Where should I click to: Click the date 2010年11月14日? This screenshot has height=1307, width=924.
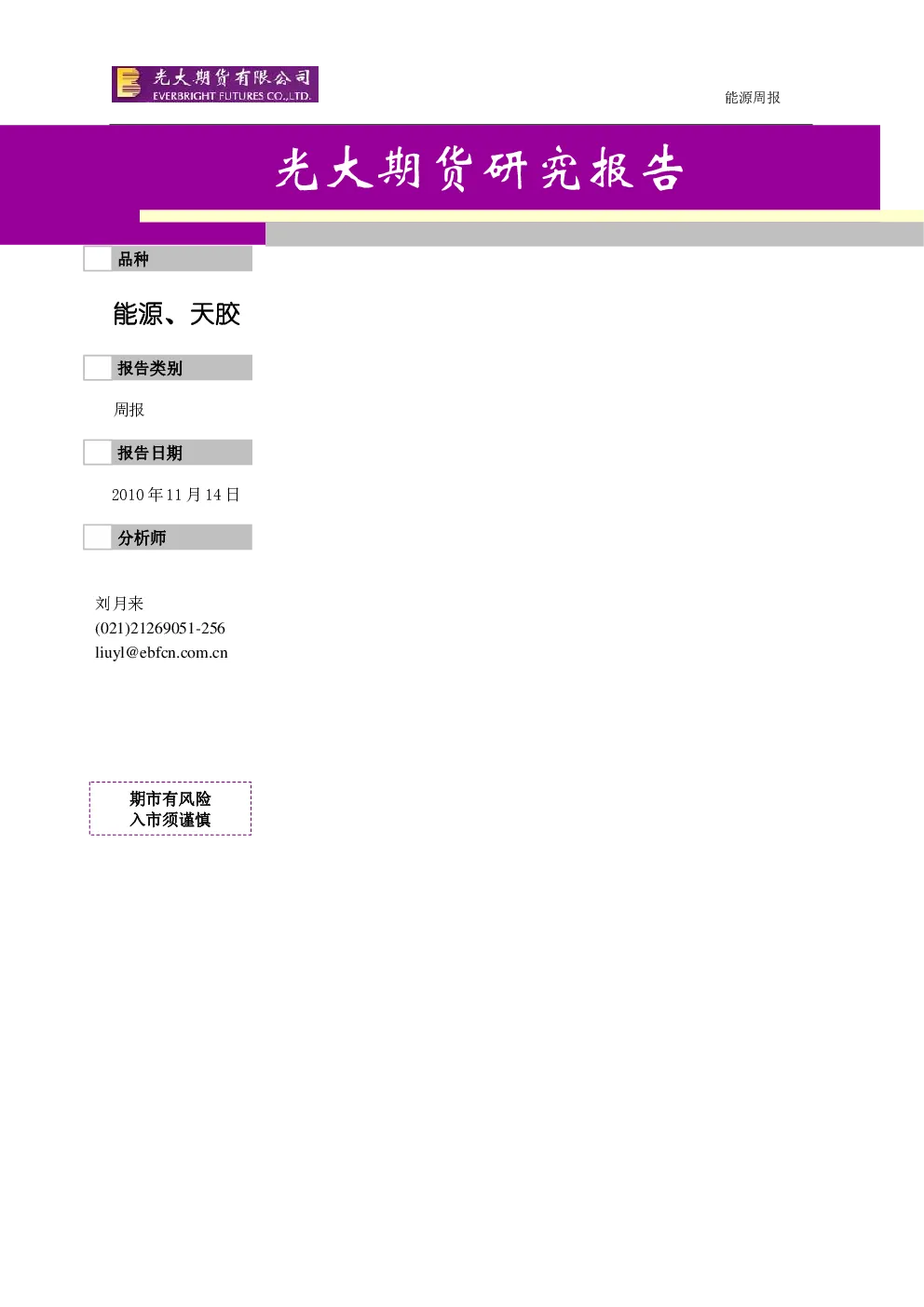tap(176, 495)
